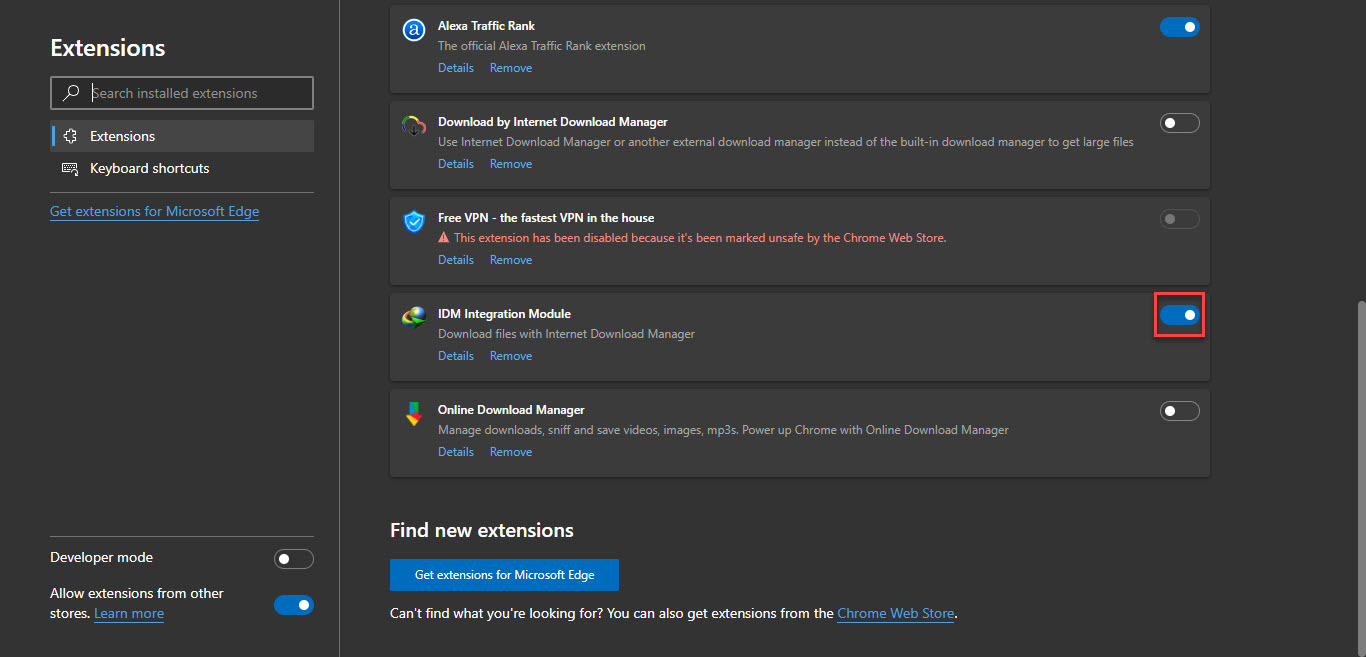
Task: Remove the Free VPN extension
Action: pos(510,260)
